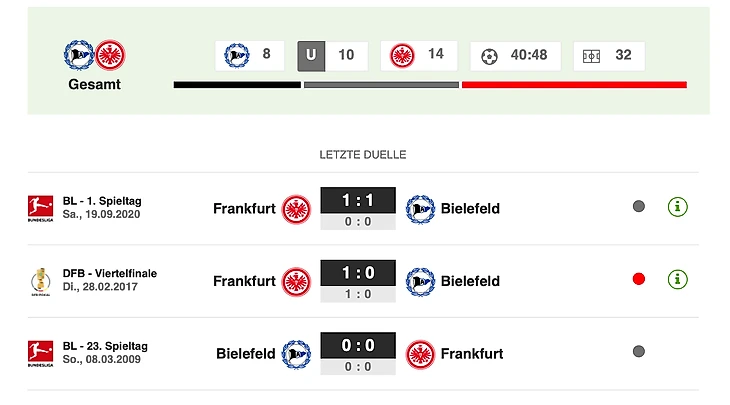Click the soccer ball goals icon 40:48
Screen dimensions: 730x405
coord(489,55)
